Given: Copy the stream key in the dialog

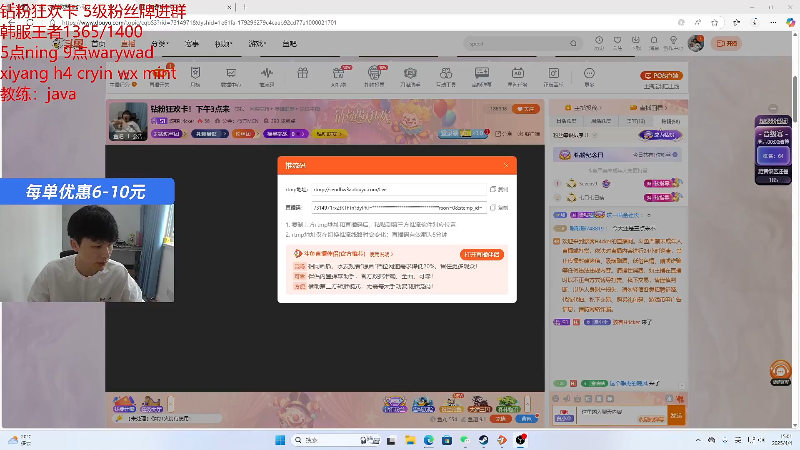Looking at the screenshot, I should pos(499,208).
